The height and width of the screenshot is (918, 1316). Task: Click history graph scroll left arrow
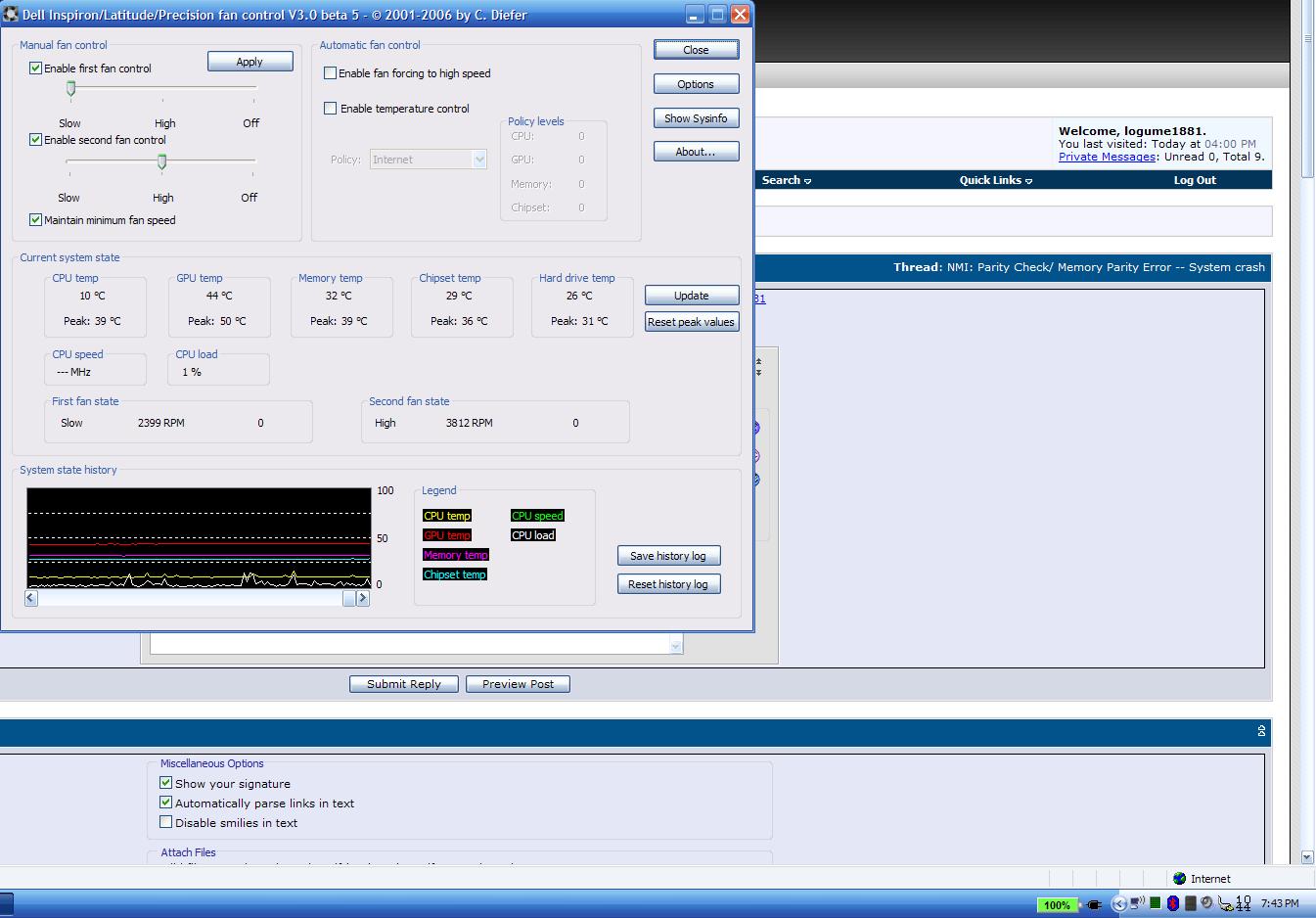(31, 598)
